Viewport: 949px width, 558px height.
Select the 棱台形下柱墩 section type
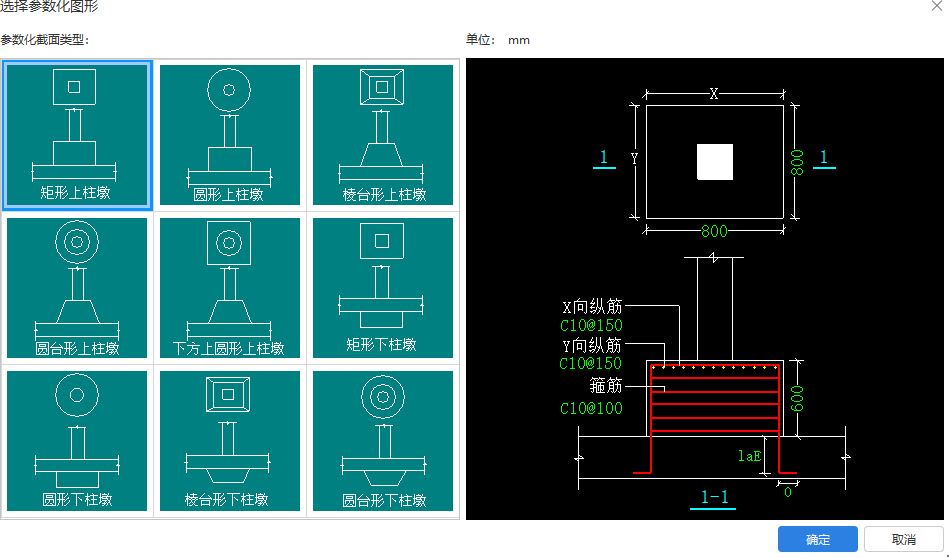pyautogui.click(x=230, y=441)
